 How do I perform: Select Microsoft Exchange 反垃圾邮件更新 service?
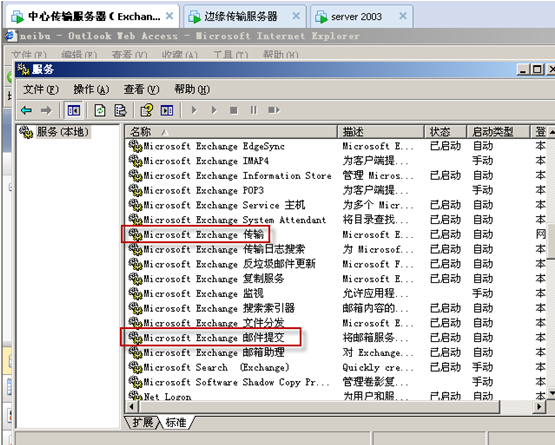(x=229, y=264)
